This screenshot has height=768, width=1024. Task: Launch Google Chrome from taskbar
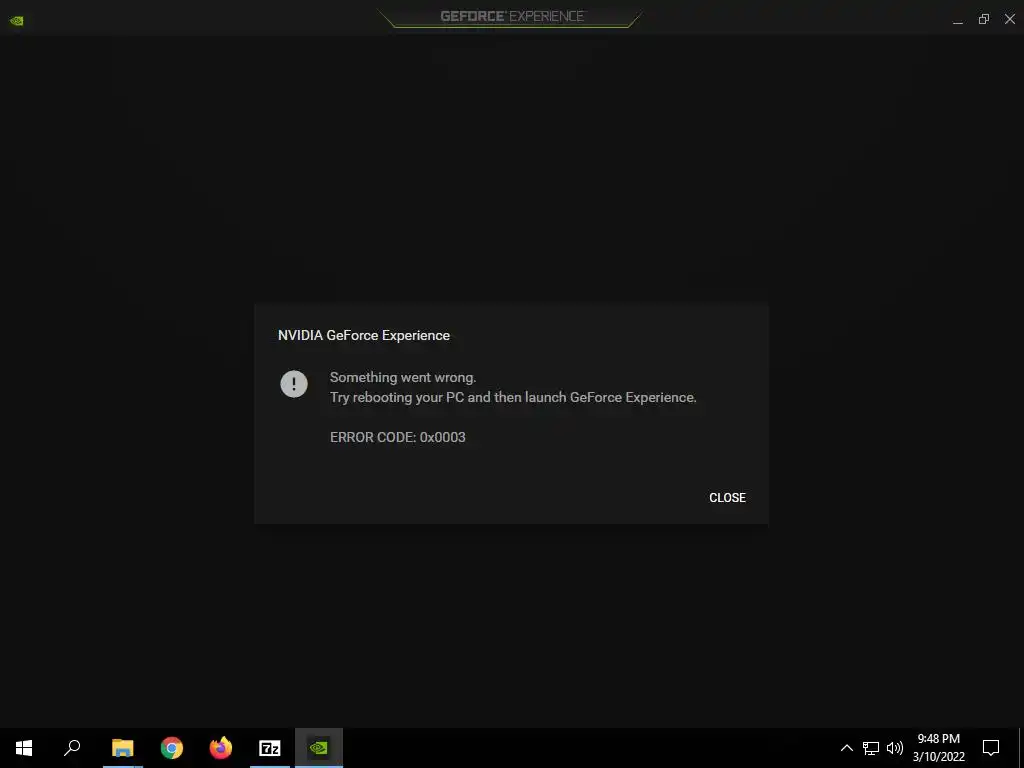pyautogui.click(x=172, y=748)
